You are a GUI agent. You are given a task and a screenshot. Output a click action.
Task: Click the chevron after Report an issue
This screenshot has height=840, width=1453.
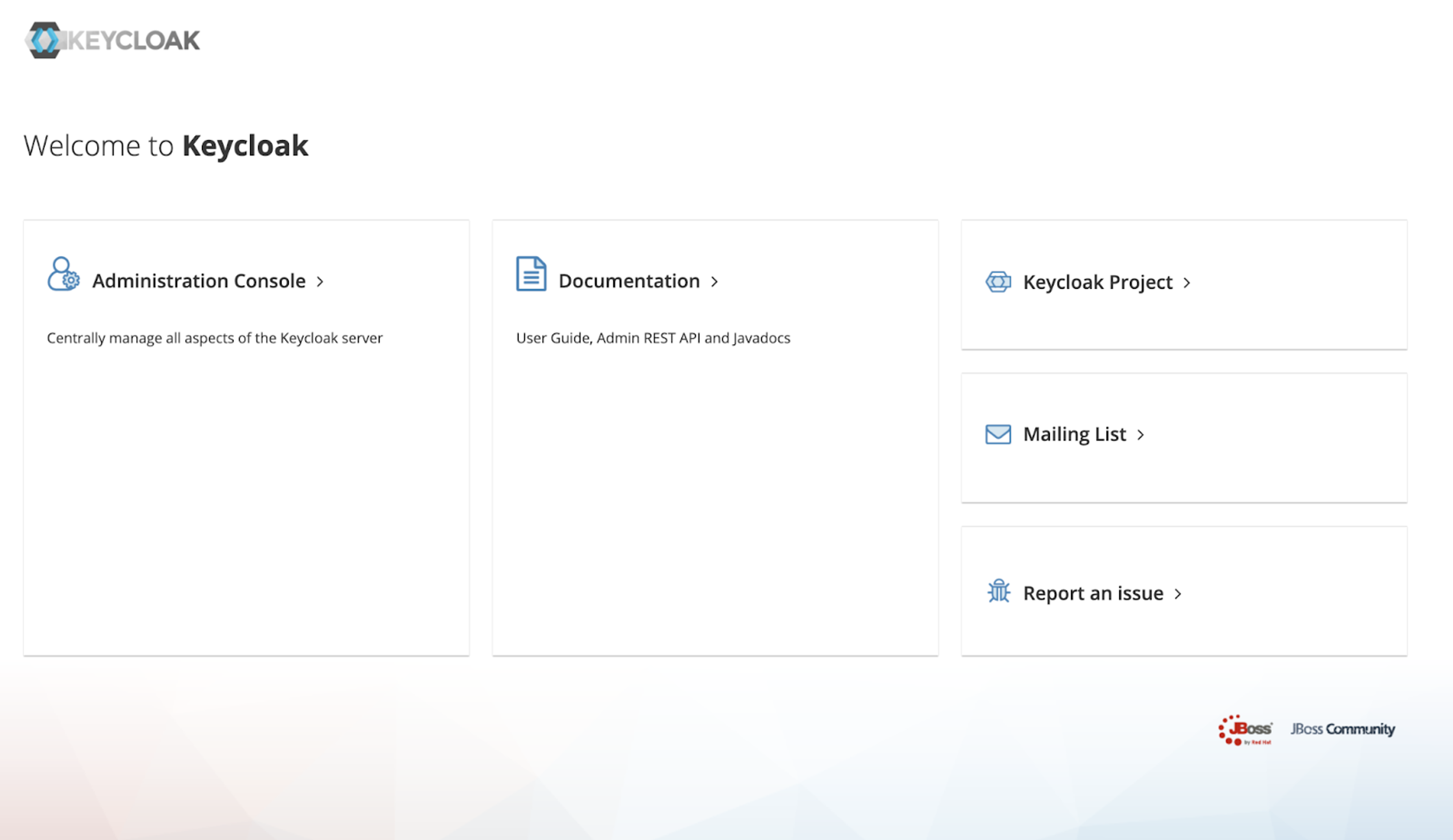(1178, 594)
